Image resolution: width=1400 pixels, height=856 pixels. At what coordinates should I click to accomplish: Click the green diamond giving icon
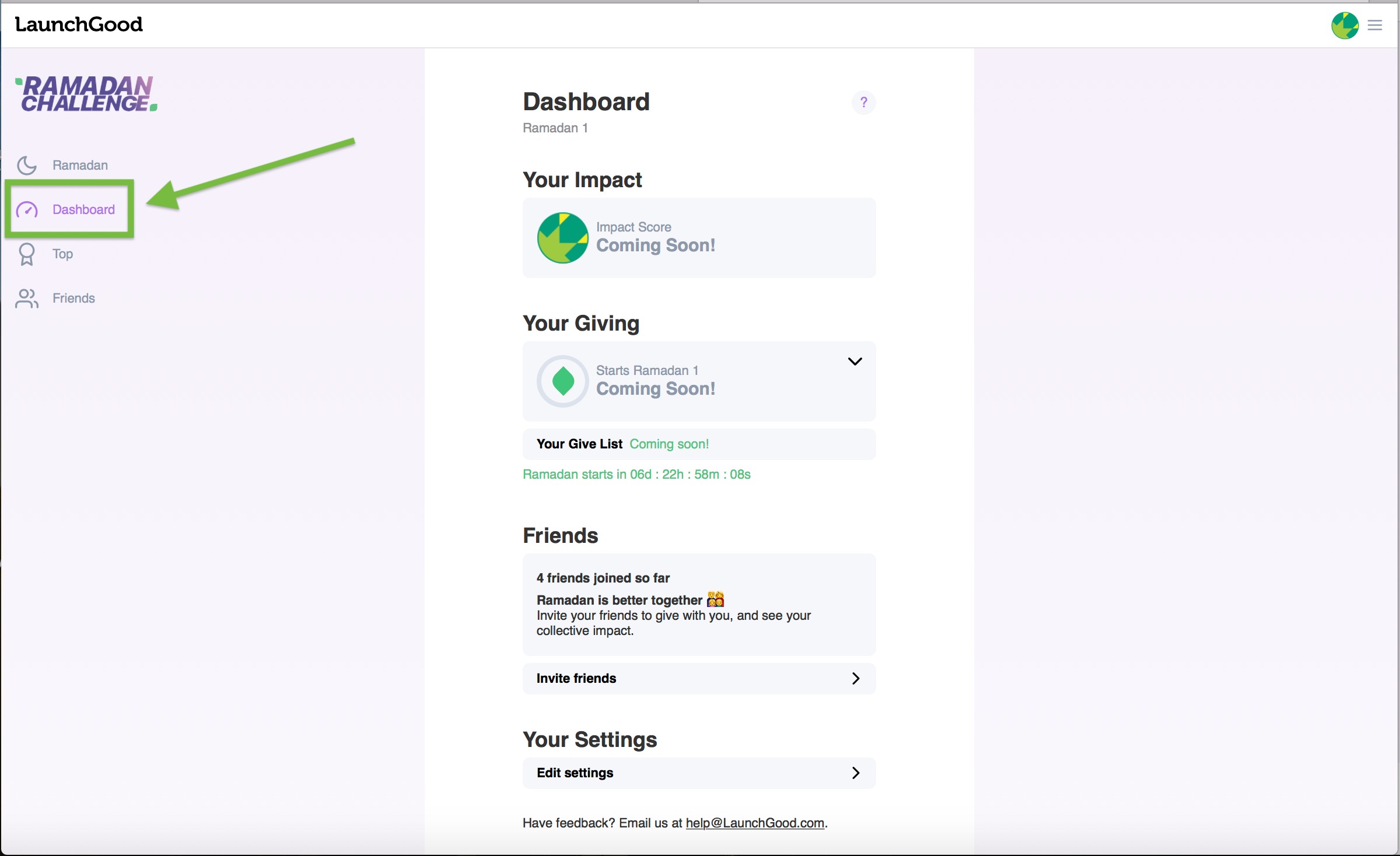click(562, 381)
